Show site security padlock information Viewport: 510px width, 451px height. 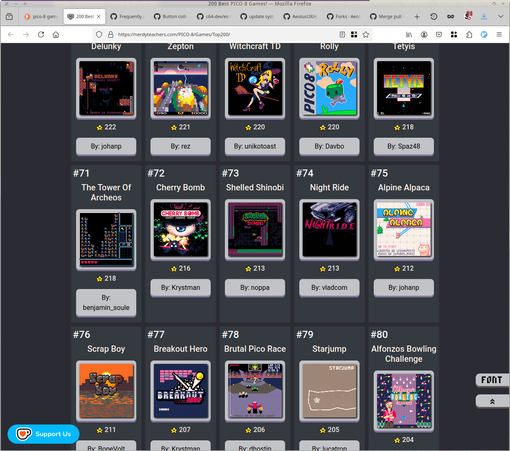tap(111, 34)
